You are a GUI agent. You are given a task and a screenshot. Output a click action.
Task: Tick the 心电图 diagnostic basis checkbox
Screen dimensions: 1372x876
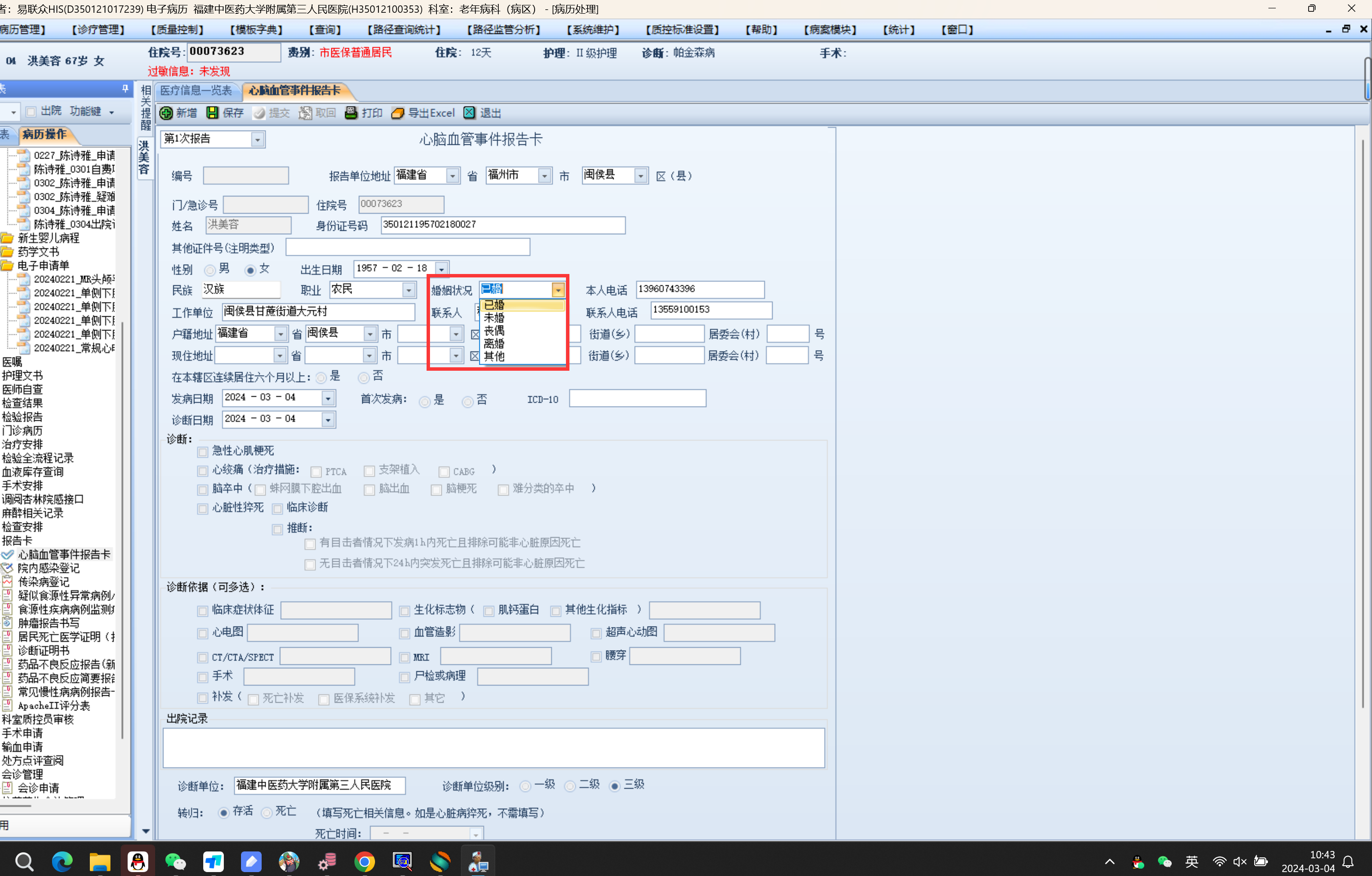[x=202, y=633]
